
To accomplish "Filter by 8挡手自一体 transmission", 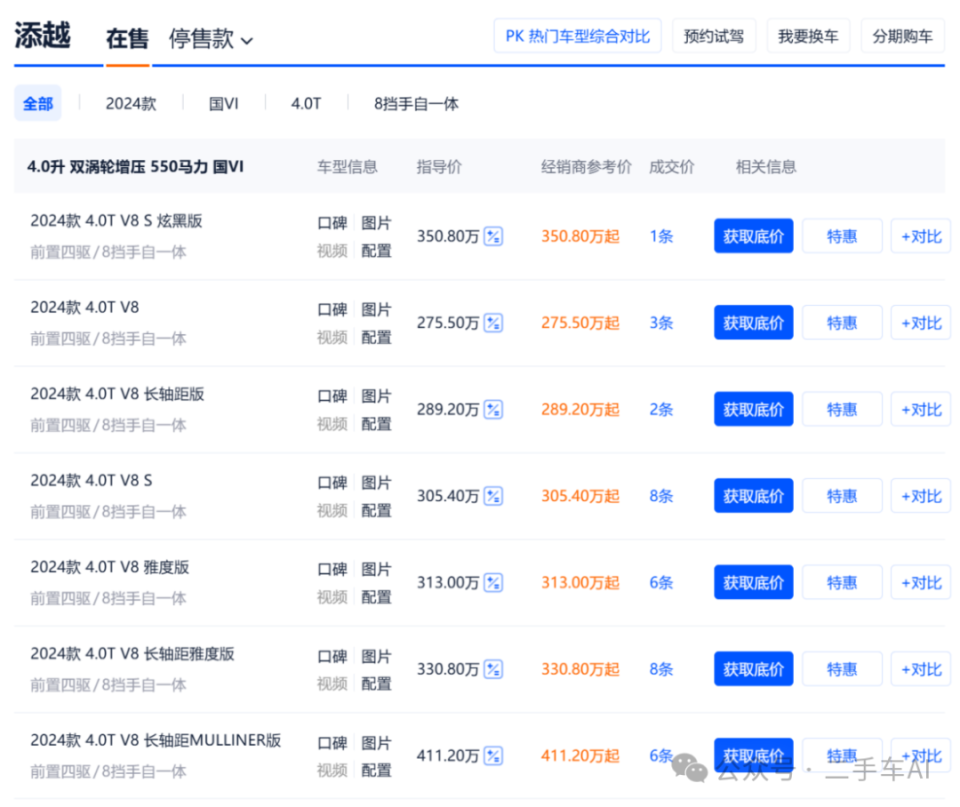I will [x=416, y=103].
